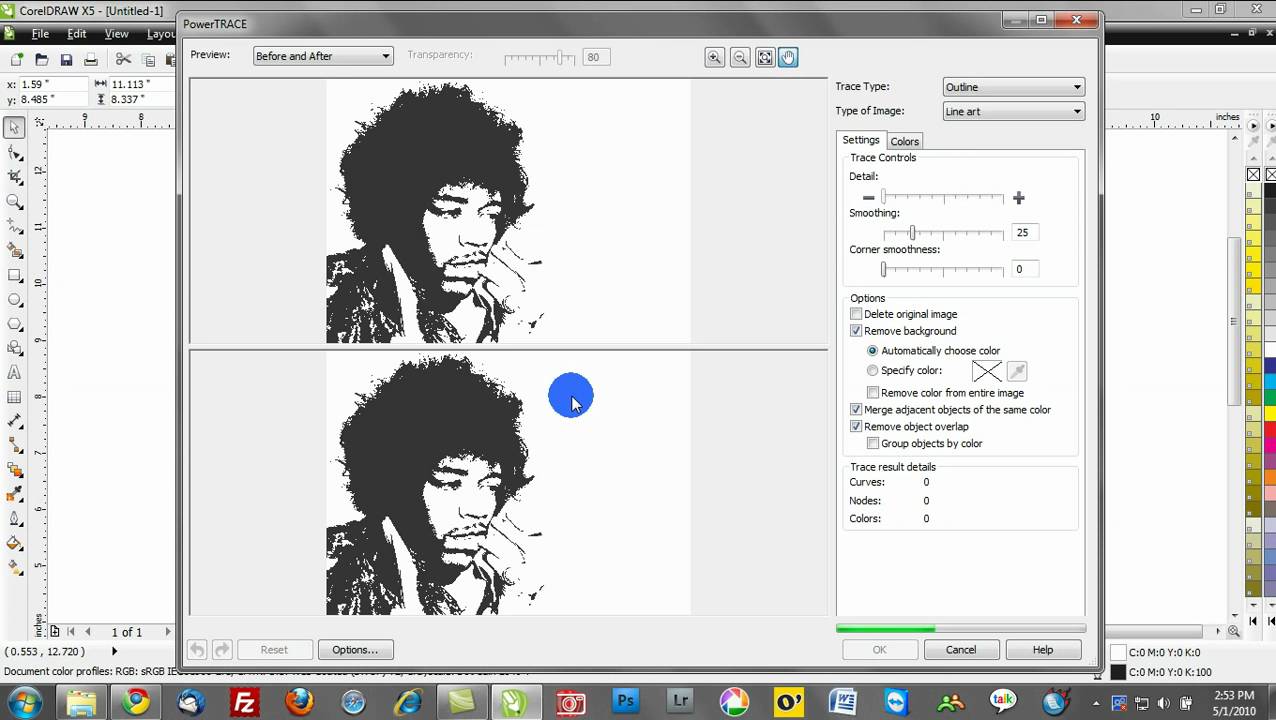
Task: Open the Edit menu in CorelDRAW
Action: click(x=77, y=34)
